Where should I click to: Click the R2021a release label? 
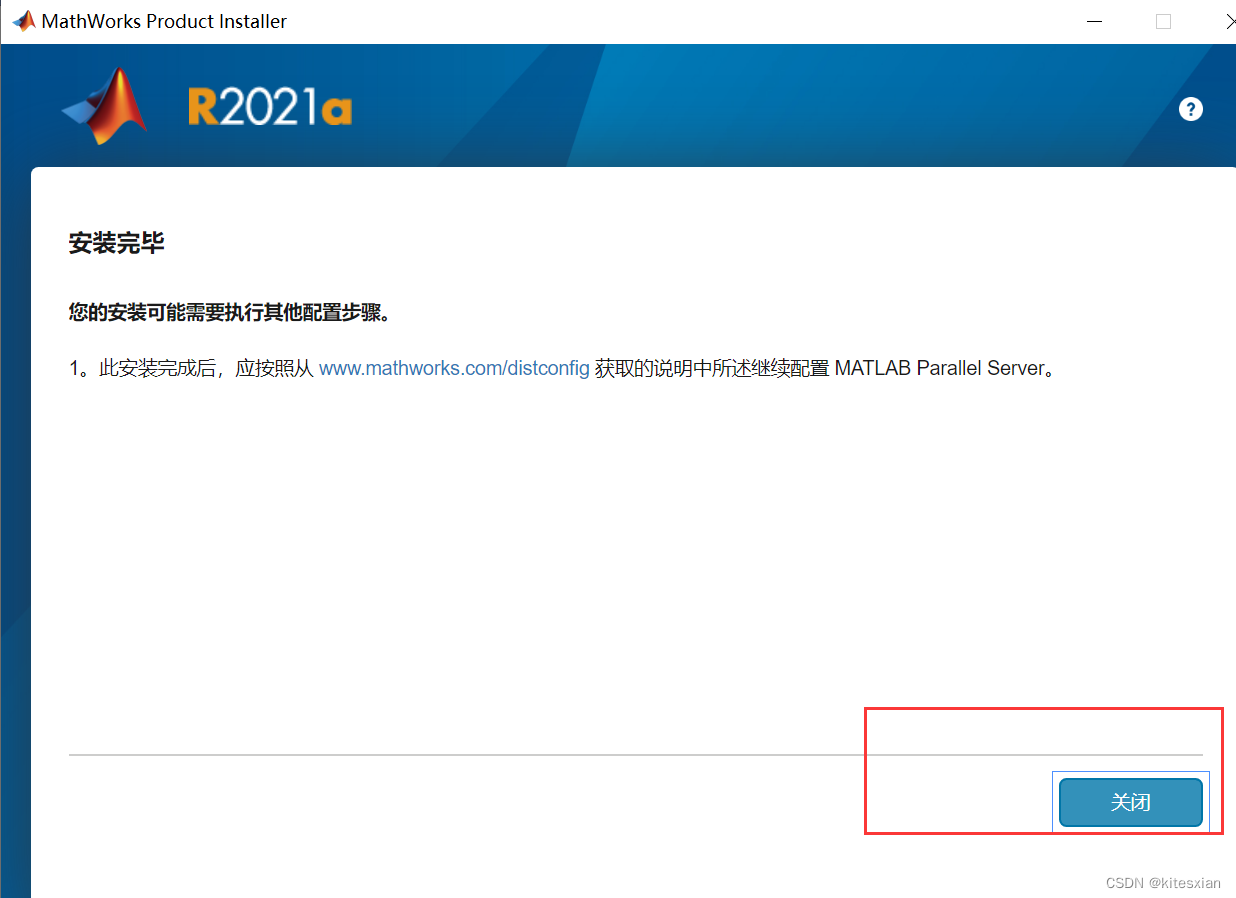pos(270,108)
